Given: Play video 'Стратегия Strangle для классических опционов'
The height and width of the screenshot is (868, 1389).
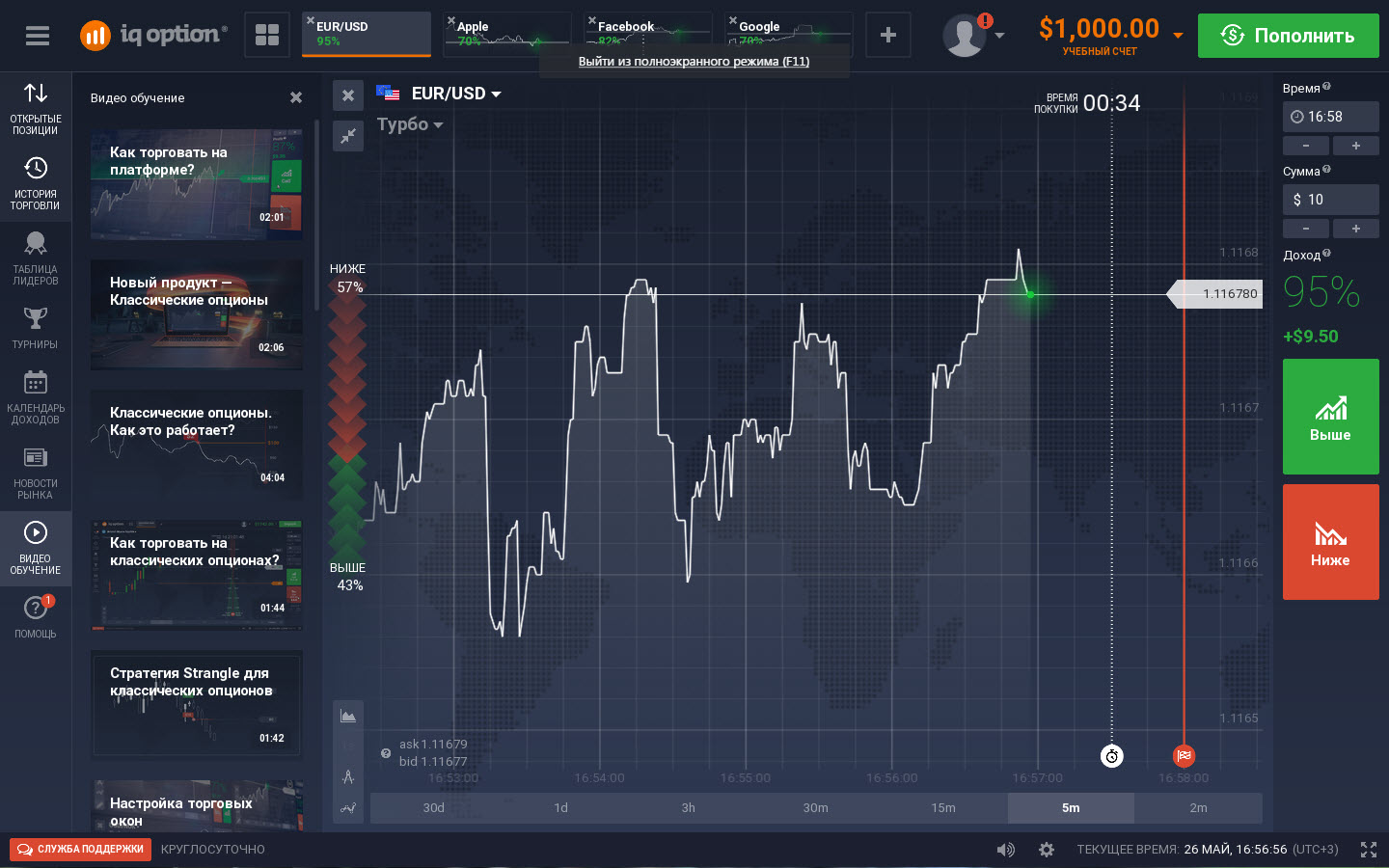Looking at the screenshot, I should point(197,705).
